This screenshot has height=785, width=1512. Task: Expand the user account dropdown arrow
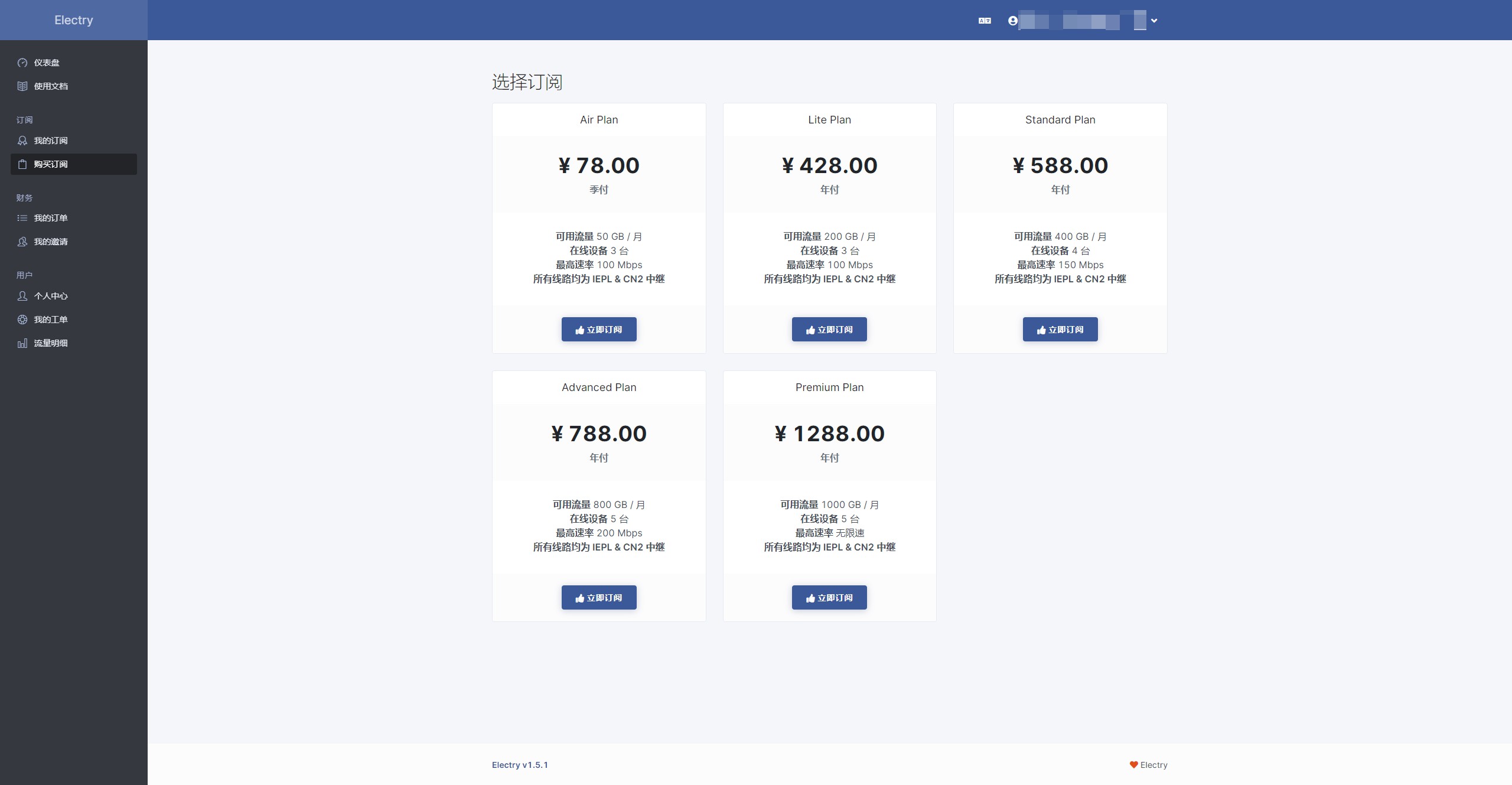tap(1154, 21)
